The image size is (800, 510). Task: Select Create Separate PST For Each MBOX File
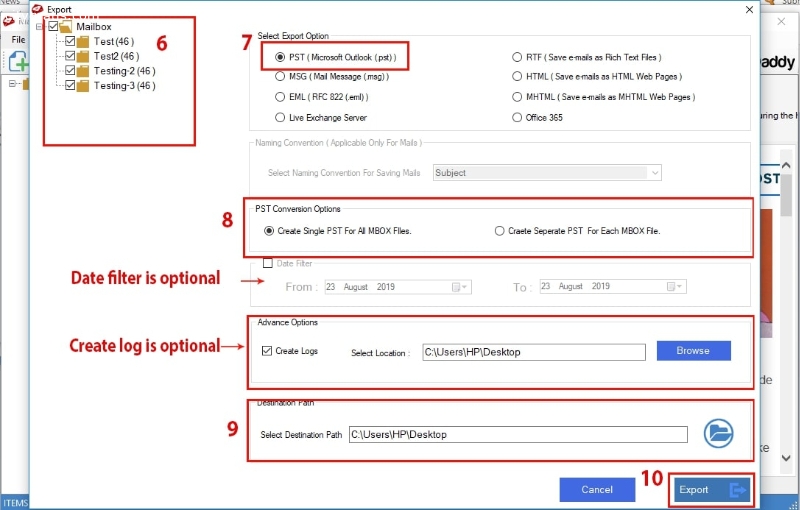(x=500, y=231)
